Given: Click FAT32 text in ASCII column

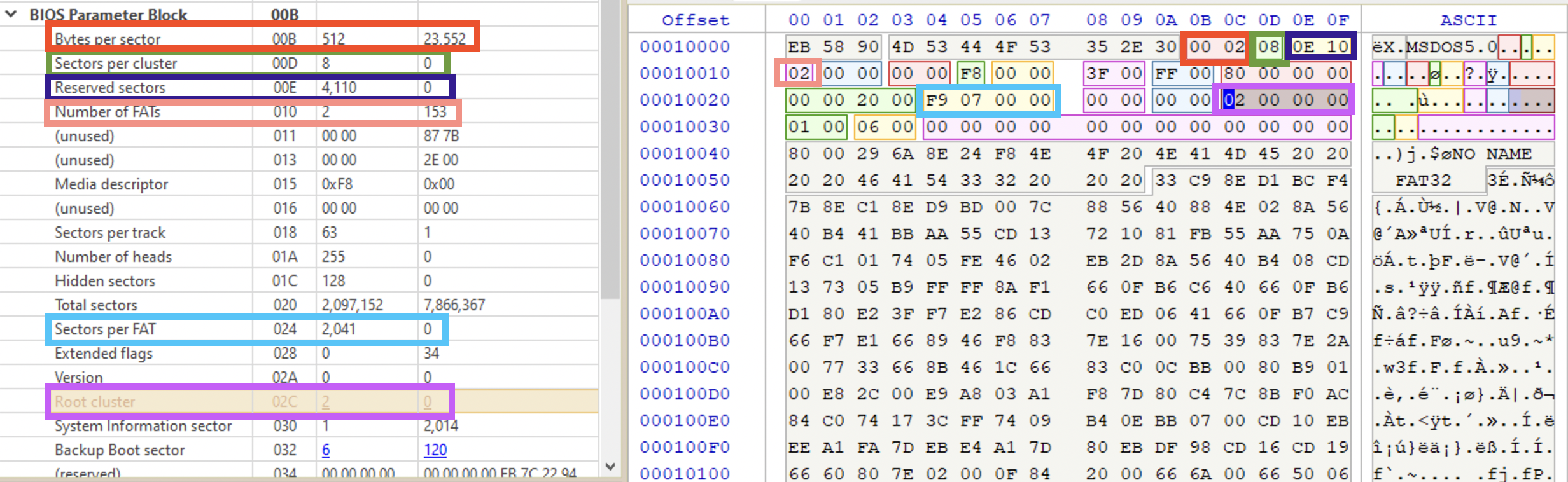Looking at the screenshot, I should tap(1424, 180).
